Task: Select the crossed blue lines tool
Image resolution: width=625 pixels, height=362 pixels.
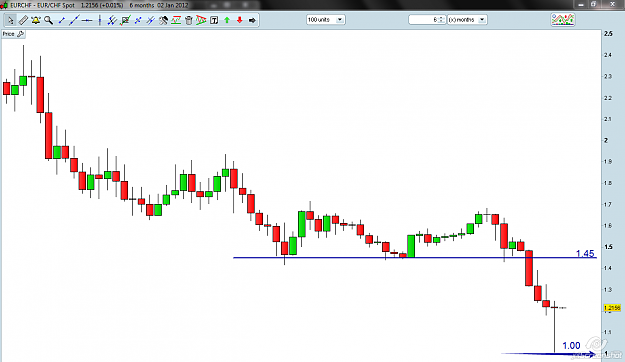Action: pyautogui.click(x=138, y=20)
